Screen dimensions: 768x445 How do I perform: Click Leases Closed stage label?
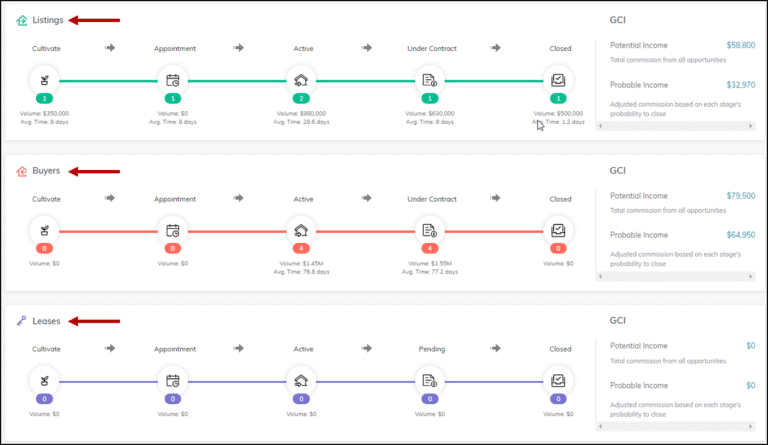tap(560, 349)
